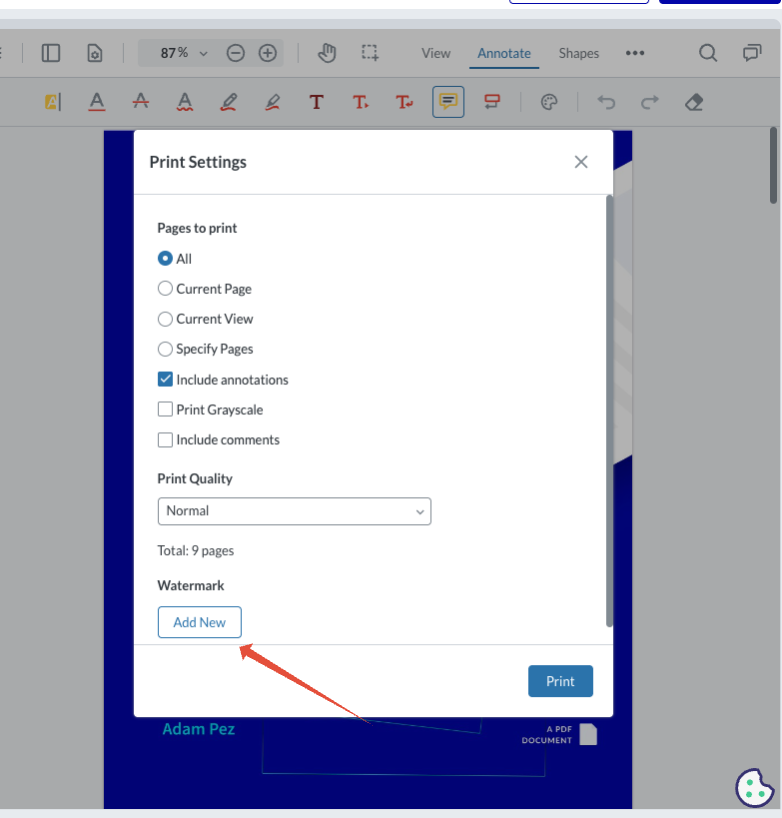Enable Print Grayscale checkbox
The width and height of the screenshot is (782, 818).
[166, 410]
